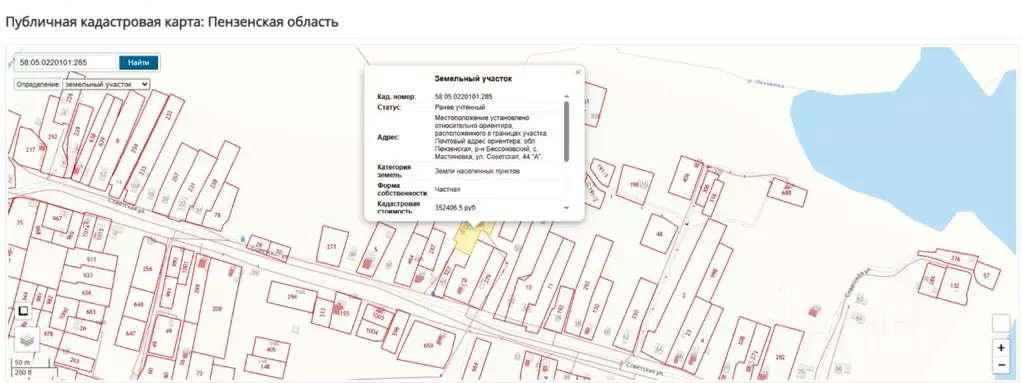Viewport: 1023px width, 383px height.
Task: Click the cadastral number 58:05:0220101:285 value
Action: click(463, 97)
